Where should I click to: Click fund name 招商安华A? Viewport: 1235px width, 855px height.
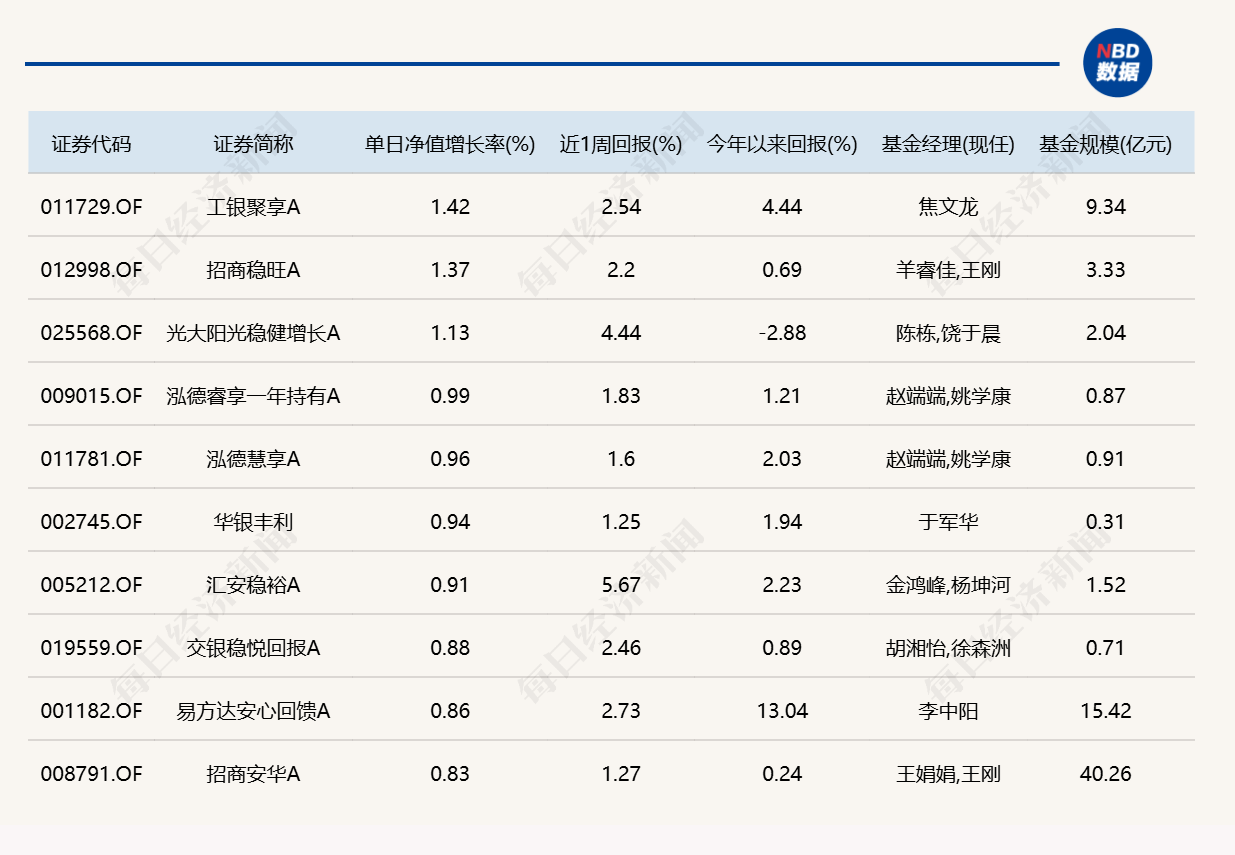pos(253,774)
